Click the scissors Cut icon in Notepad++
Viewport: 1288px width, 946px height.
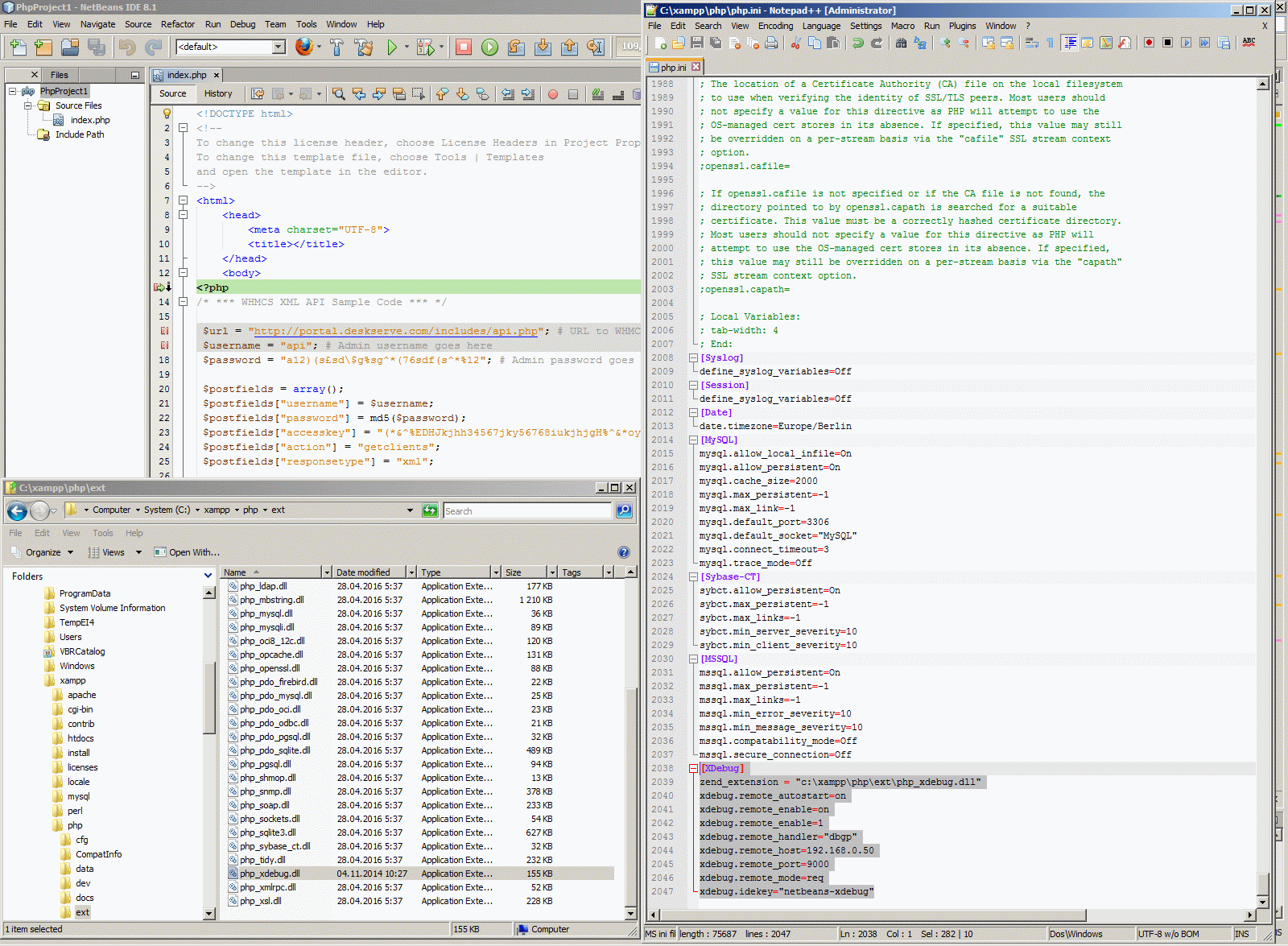795,43
